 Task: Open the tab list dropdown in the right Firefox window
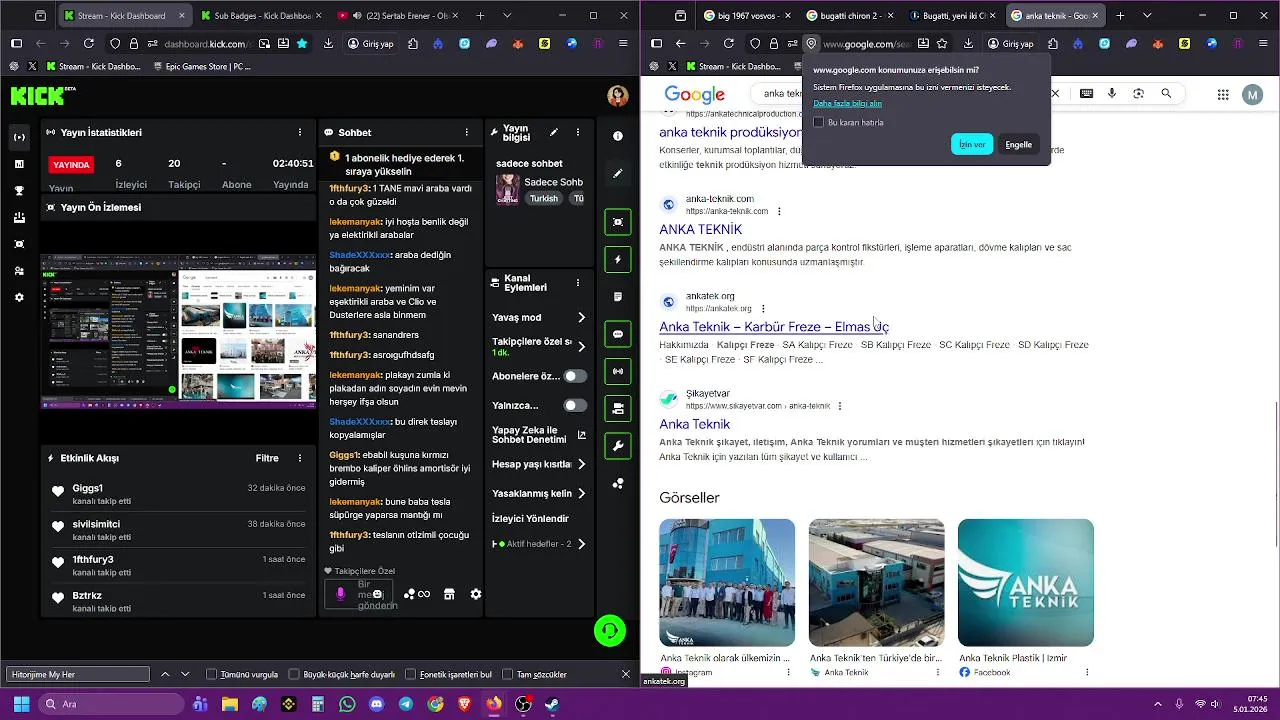click(1147, 16)
